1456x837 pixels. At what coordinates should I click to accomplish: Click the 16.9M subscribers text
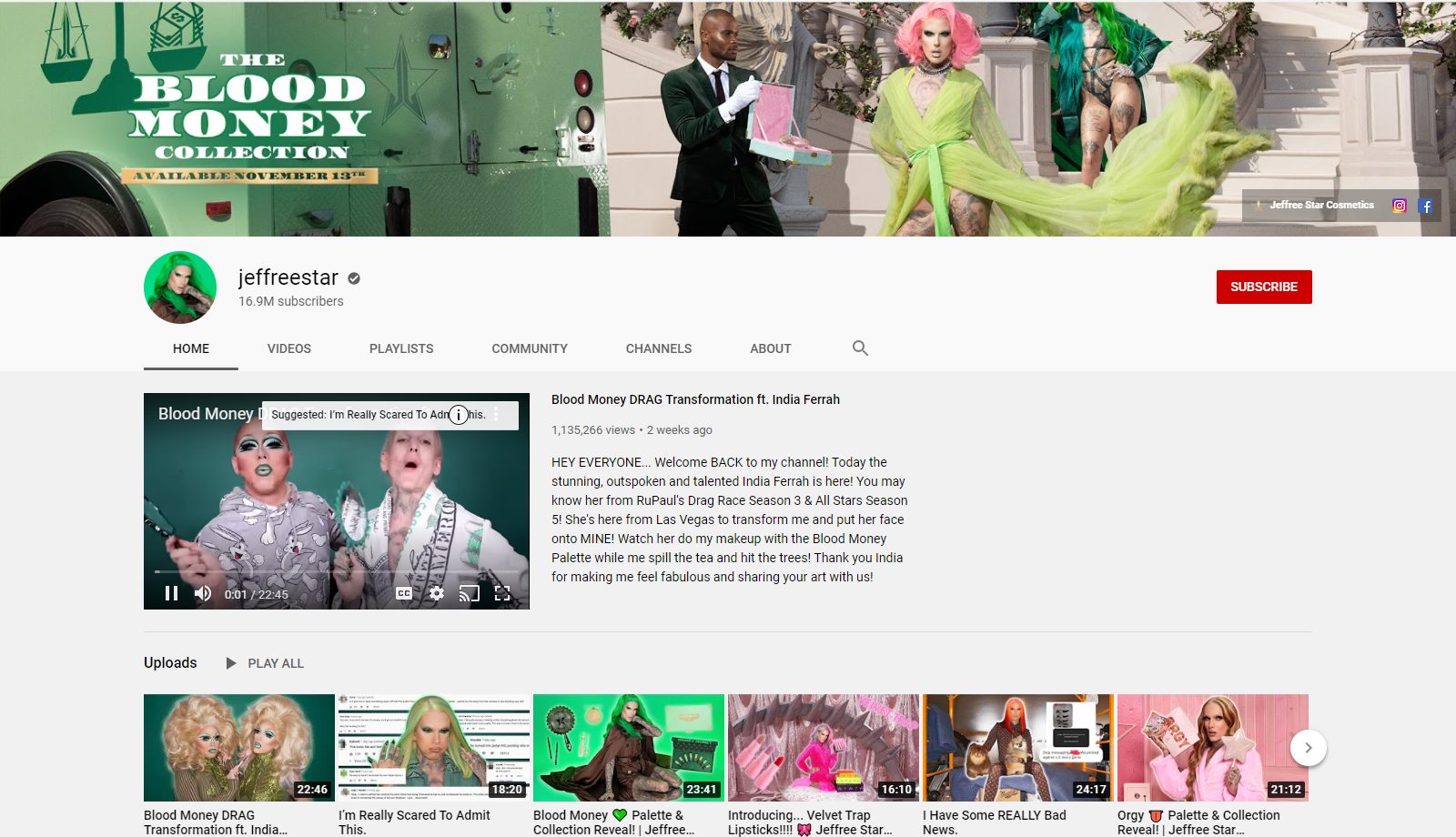[291, 301]
